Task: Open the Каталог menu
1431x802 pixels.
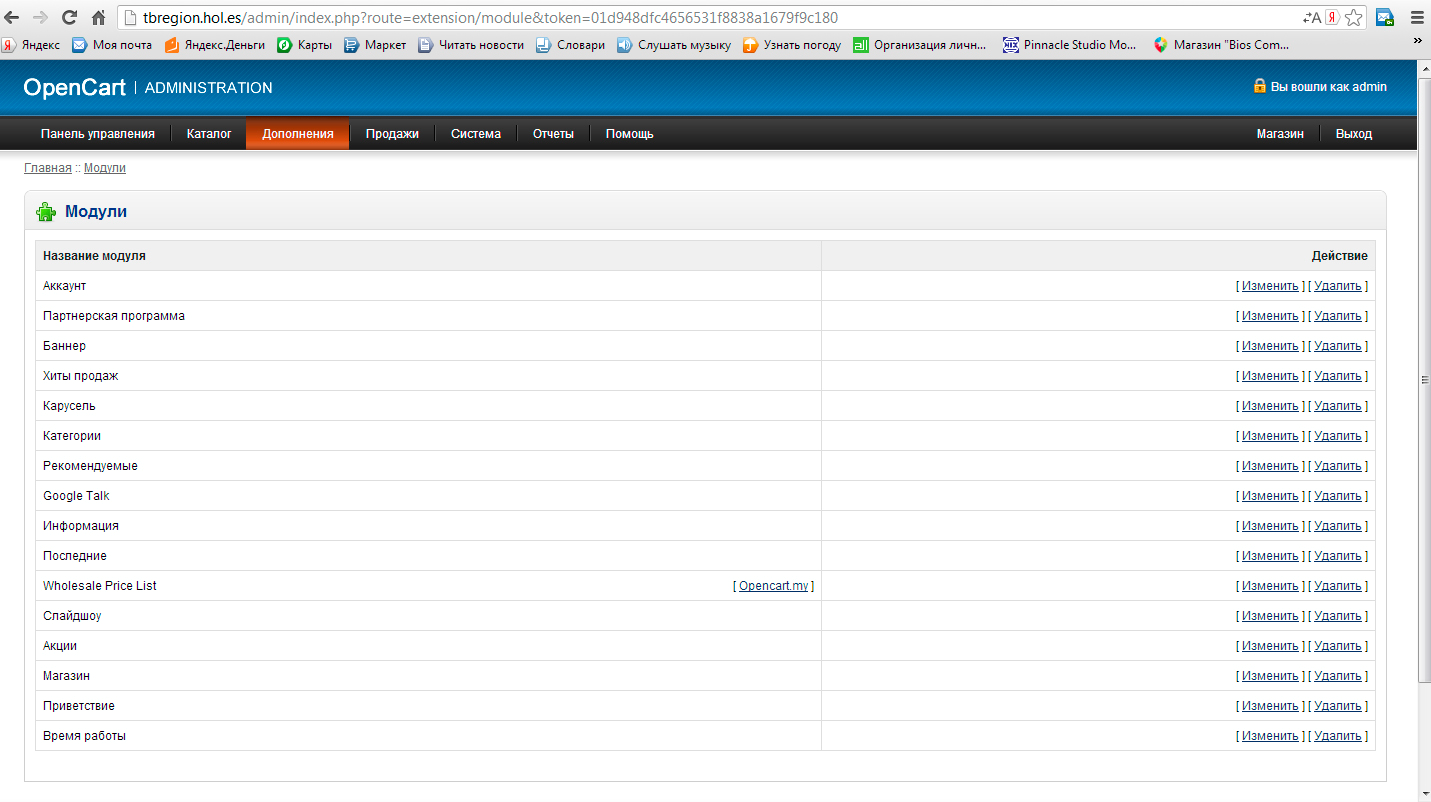Action: [209, 134]
